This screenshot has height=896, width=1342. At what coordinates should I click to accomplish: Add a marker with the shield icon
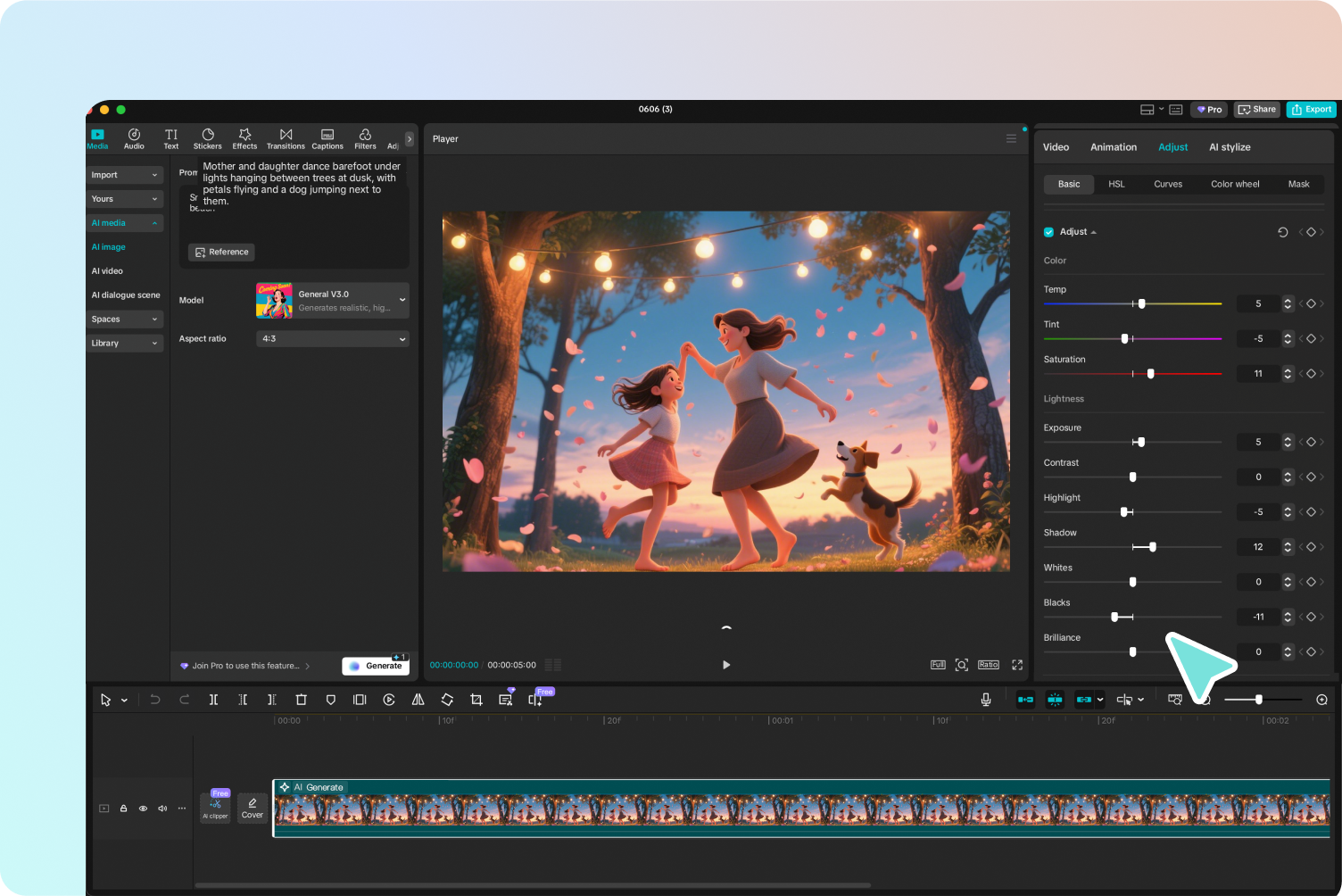[331, 700]
